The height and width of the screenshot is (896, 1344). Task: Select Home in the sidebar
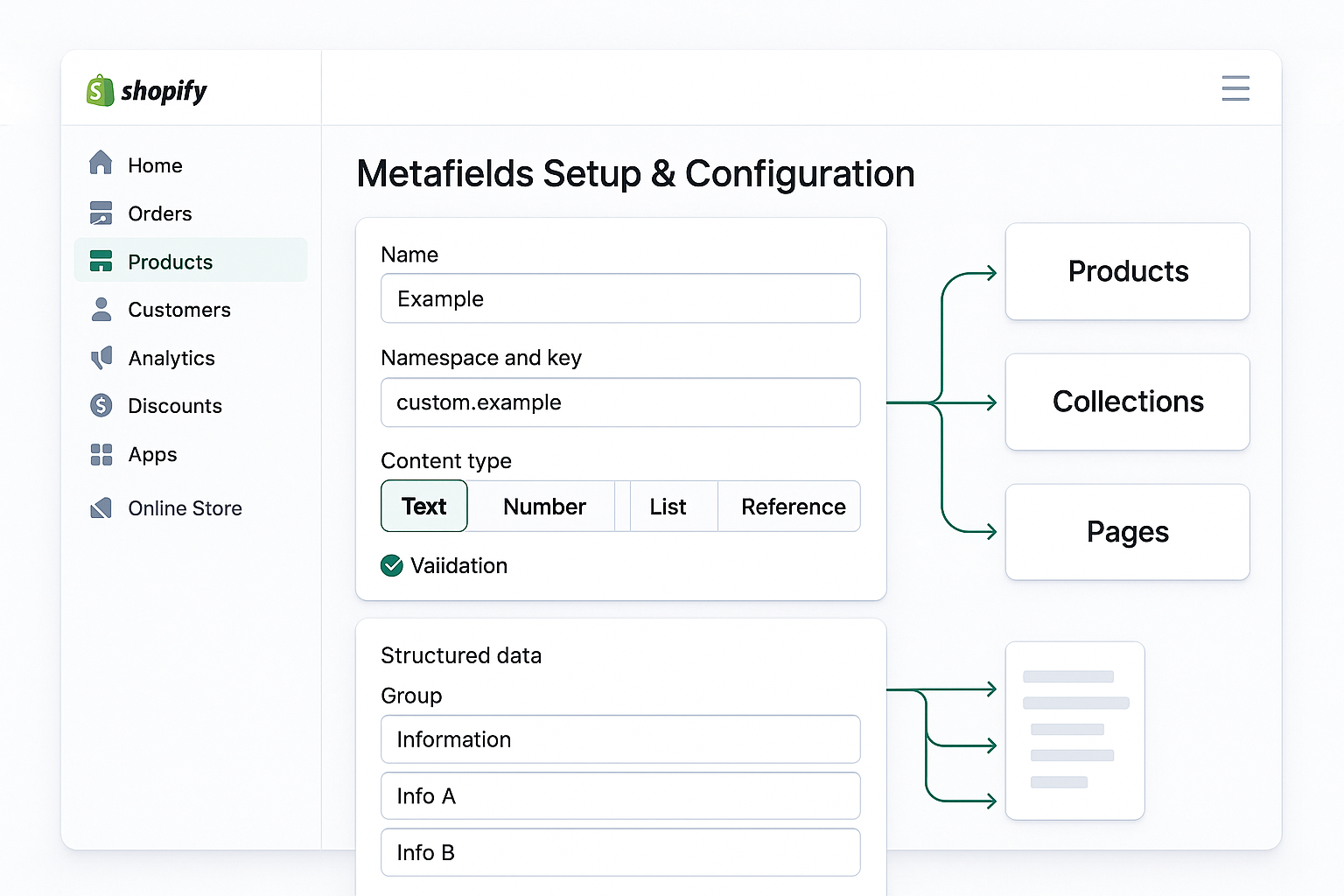click(x=155, y=164)
